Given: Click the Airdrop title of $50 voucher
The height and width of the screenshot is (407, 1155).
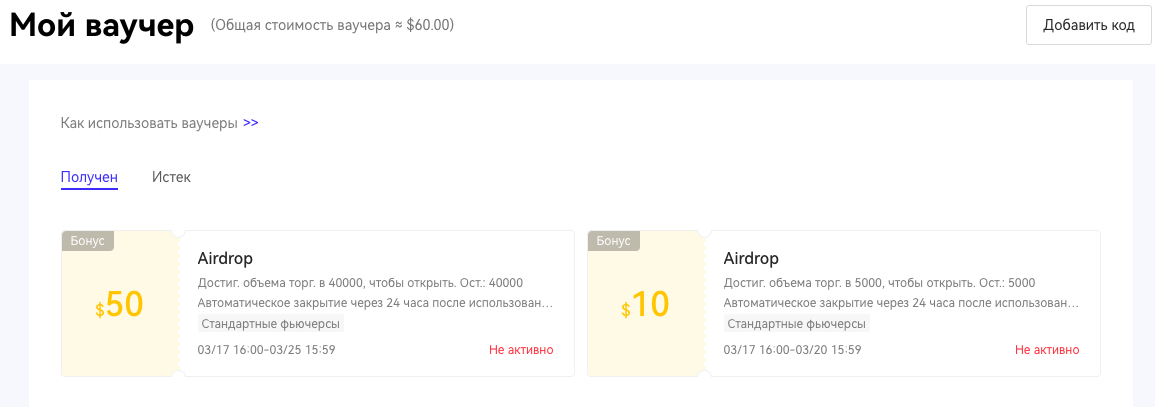Looking at the screenshot, I should 225,259.
